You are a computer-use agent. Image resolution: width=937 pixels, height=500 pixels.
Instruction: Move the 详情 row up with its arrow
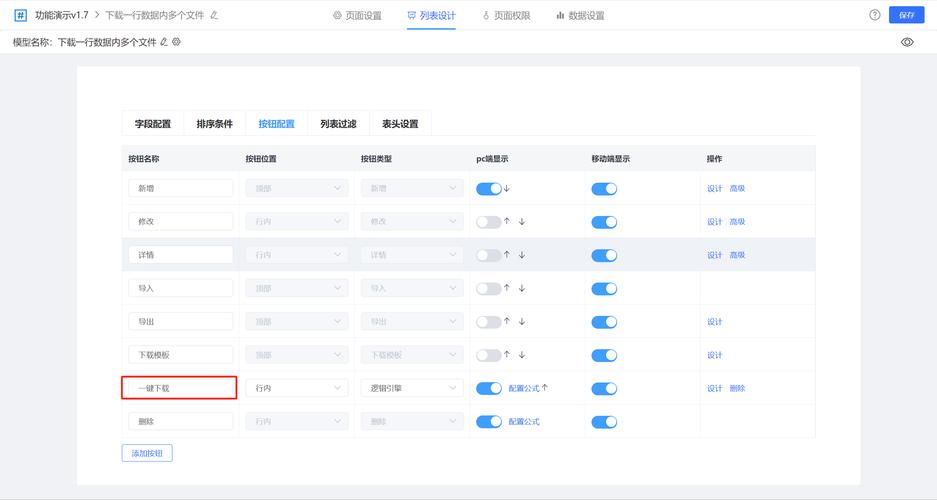[x=507, y=254]
